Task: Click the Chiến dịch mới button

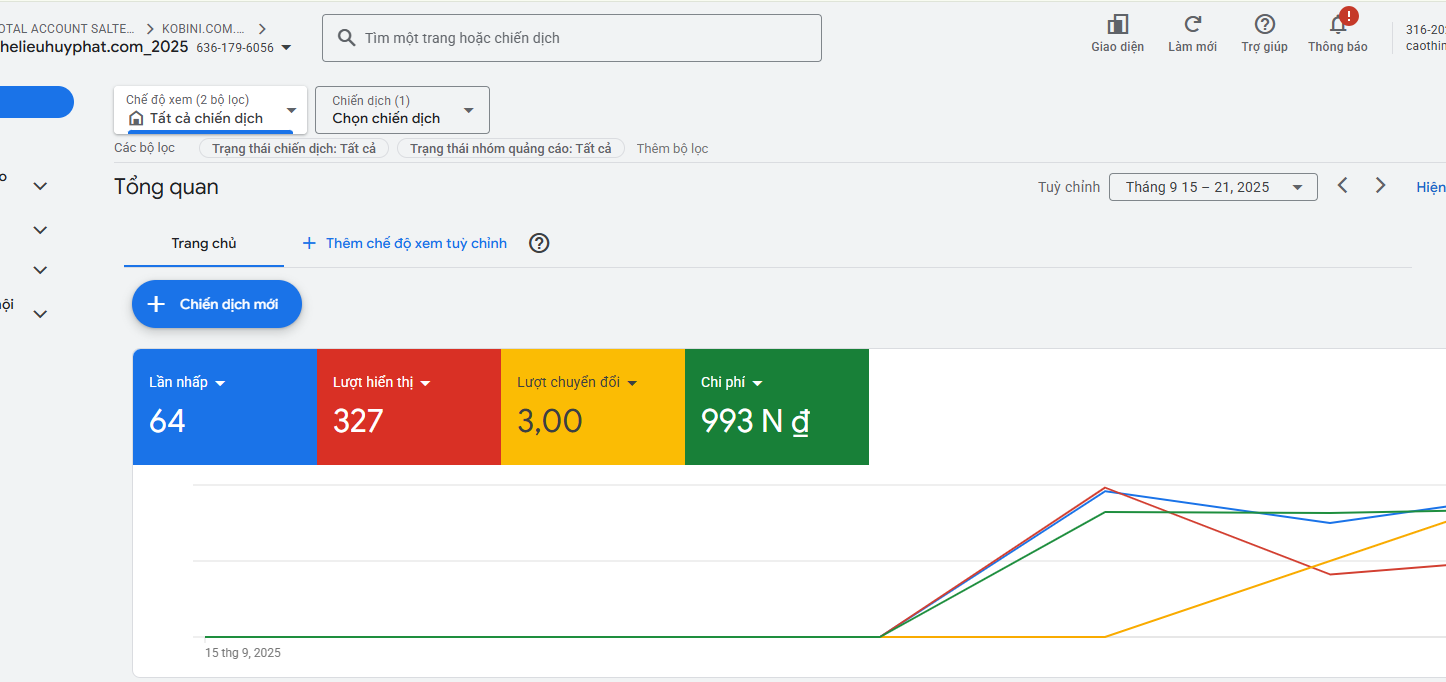Action: [x=217, y=304]
